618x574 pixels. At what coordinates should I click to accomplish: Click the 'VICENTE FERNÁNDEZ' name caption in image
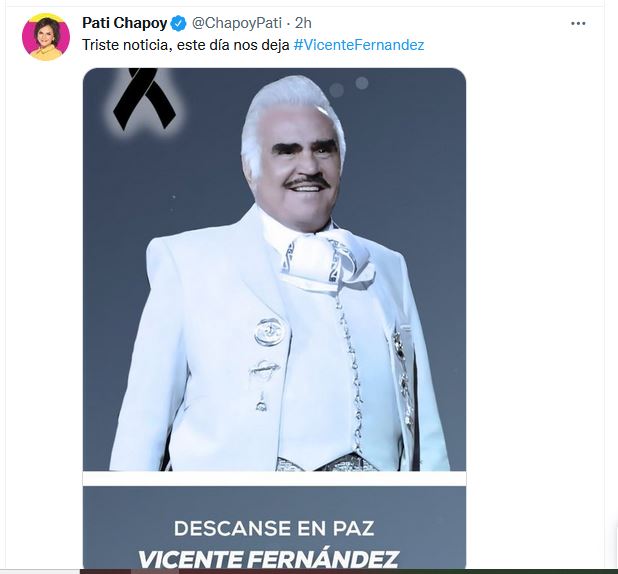tap(268, 558)
